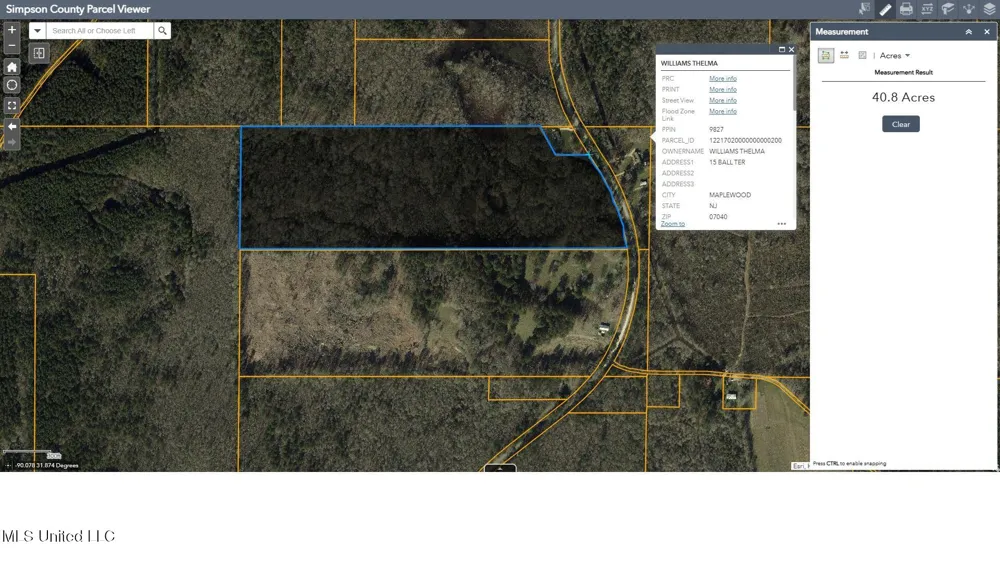Open the graduation cap help tool
Image resolution: width=1000 pixels, height=562 pixels.
948,9
